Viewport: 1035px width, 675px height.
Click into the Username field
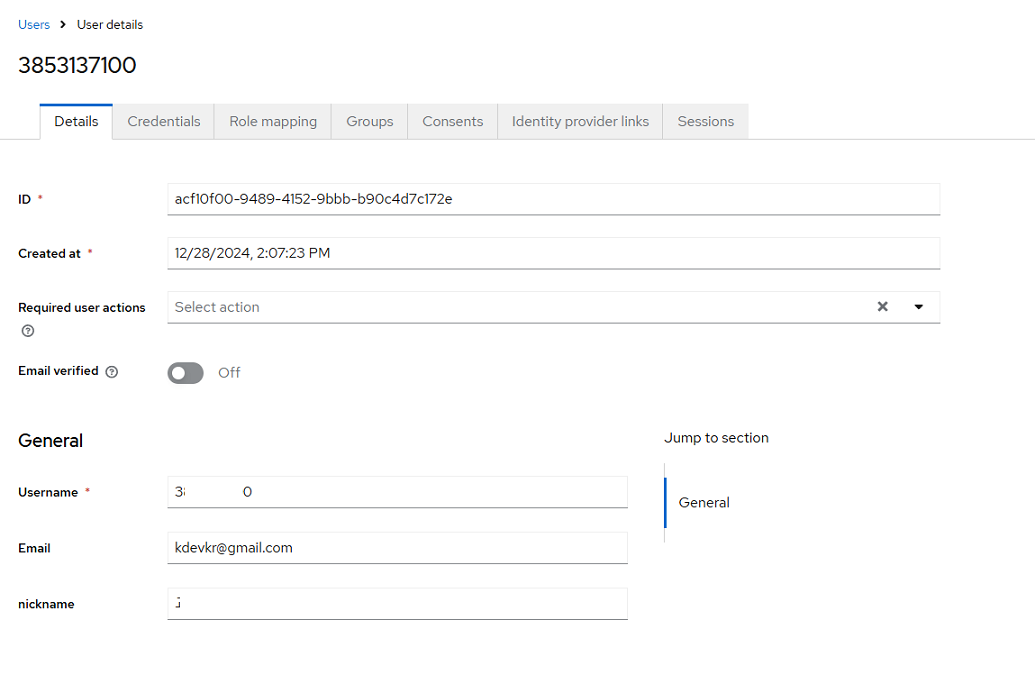coord(397,492)
